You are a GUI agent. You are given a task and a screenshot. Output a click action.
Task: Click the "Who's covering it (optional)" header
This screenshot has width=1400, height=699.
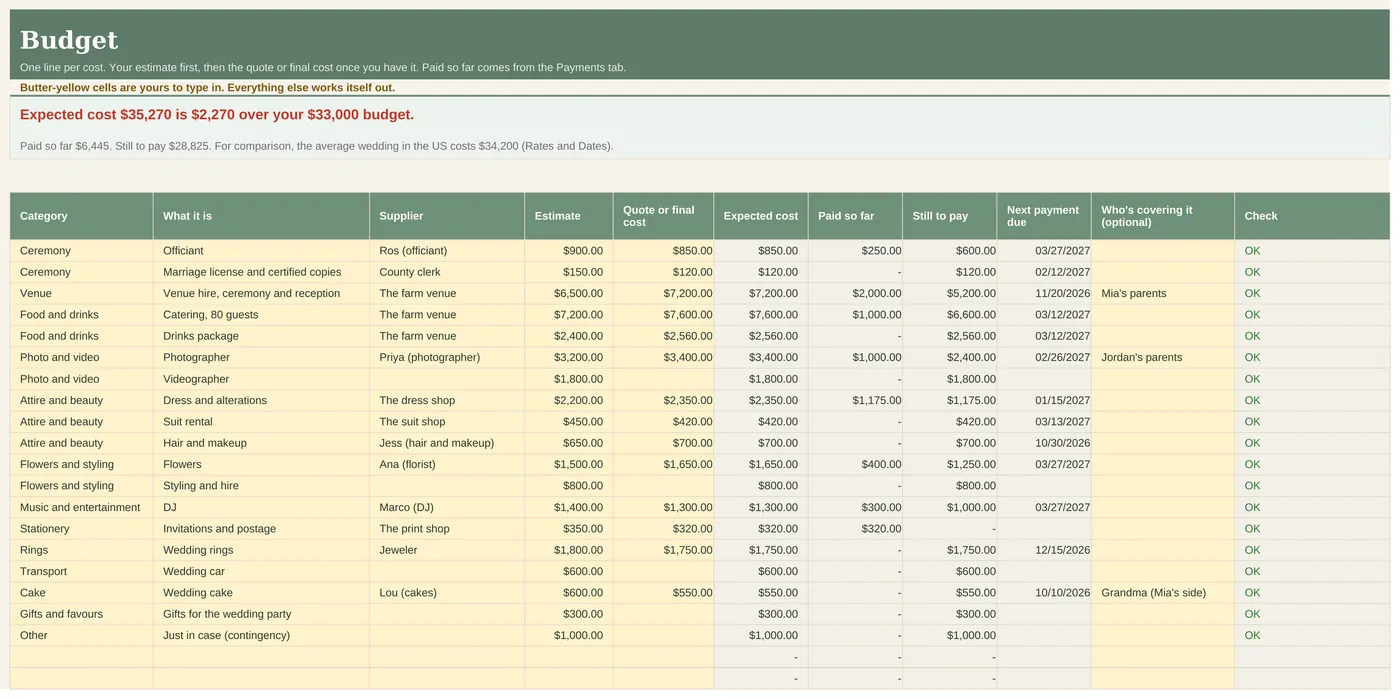(x=1163, y=216)
